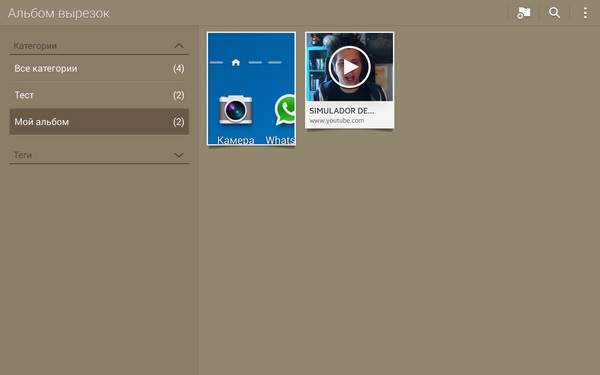The height and width of the screenshot is (375, 600).
Task: Click the home icon in the screenshot thumbnail
Action: [236, 62]
